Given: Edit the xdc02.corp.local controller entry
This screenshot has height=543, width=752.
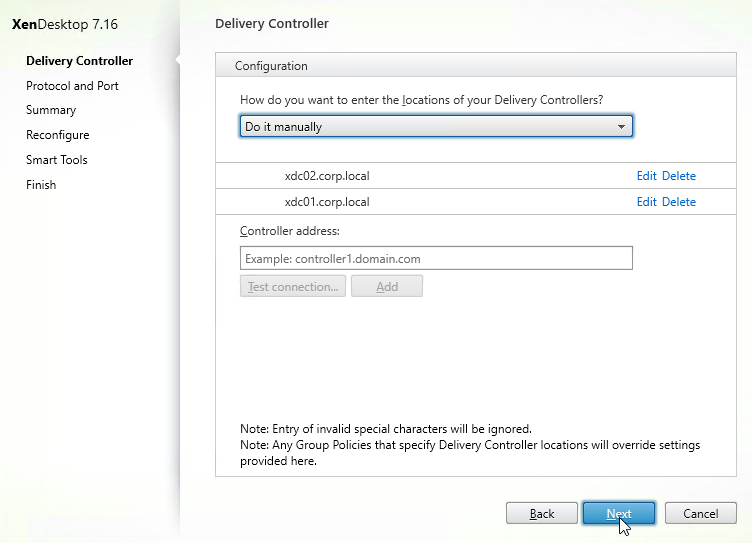Looking at the screenshot, I should (646, 176).
